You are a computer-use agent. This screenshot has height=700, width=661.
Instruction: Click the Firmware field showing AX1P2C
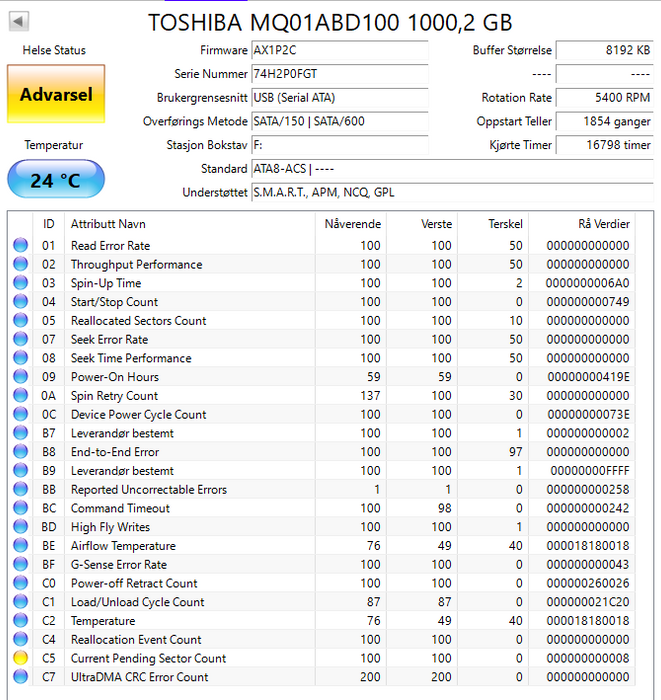[339, 50]
